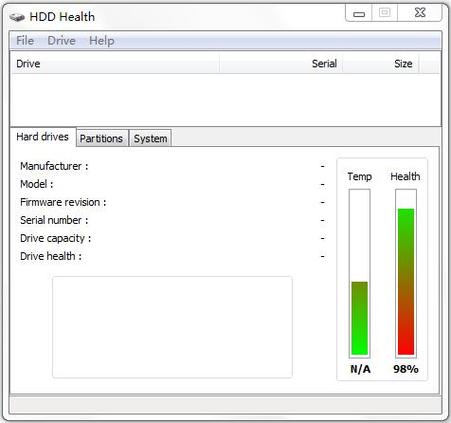Close the HDD Health window

[420, 13]
